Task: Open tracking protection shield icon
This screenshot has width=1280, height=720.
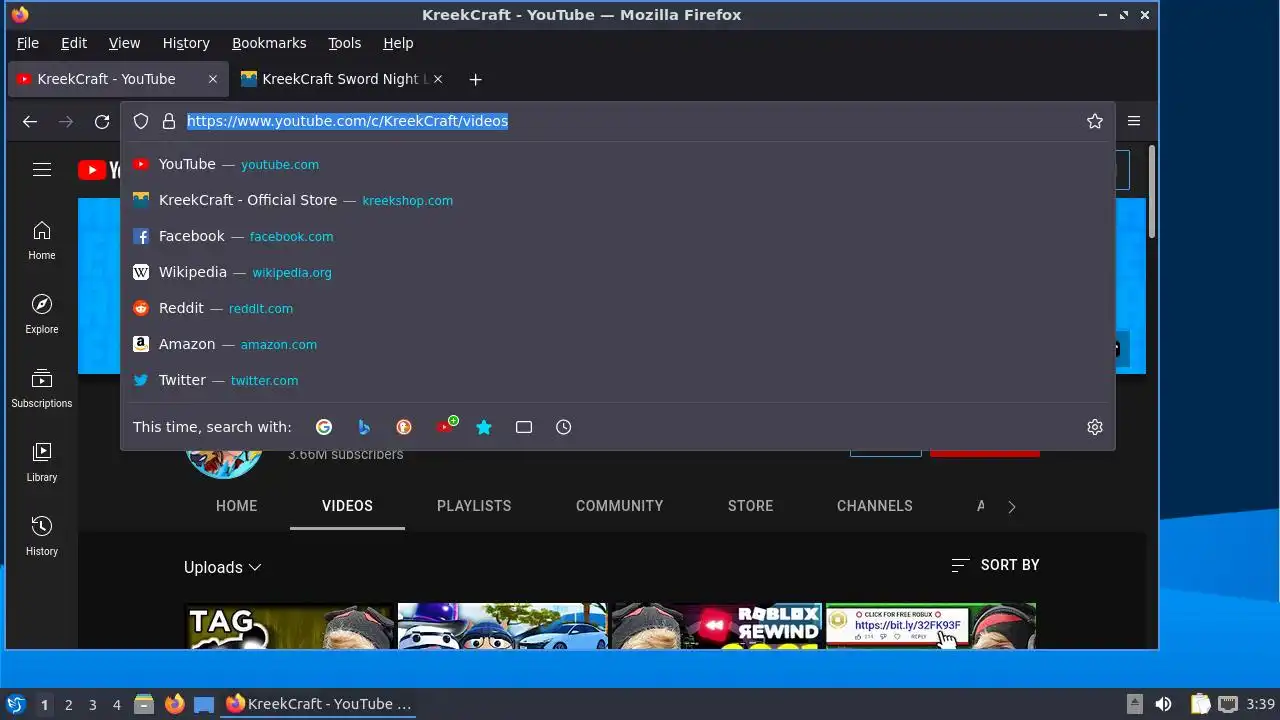Action: coord(141,121)
